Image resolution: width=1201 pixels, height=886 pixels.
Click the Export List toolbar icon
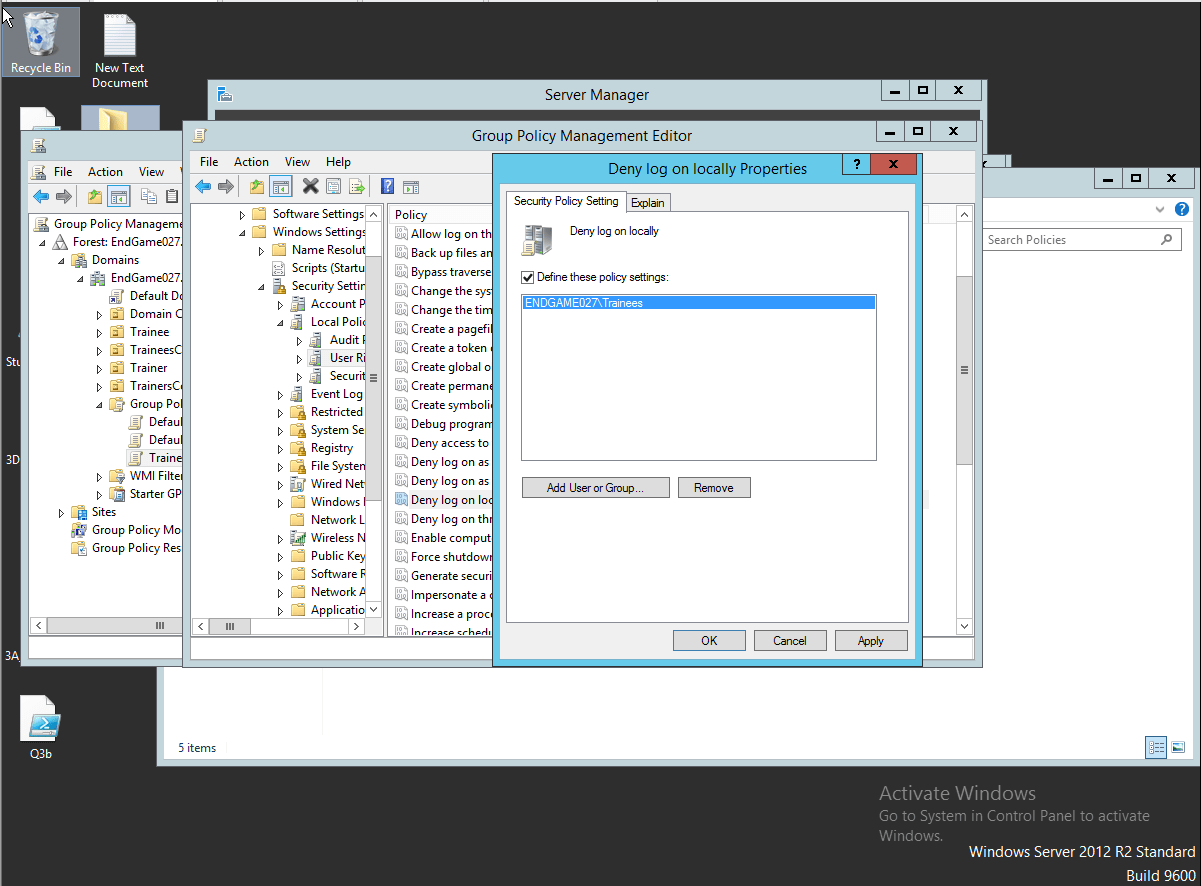pyautogui.click(x=356, y=186)
